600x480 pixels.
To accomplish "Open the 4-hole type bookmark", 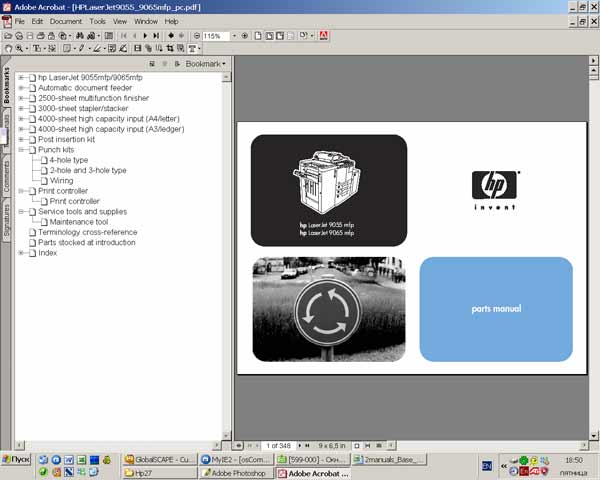I will pyautogui.click(x=69, y=160).
